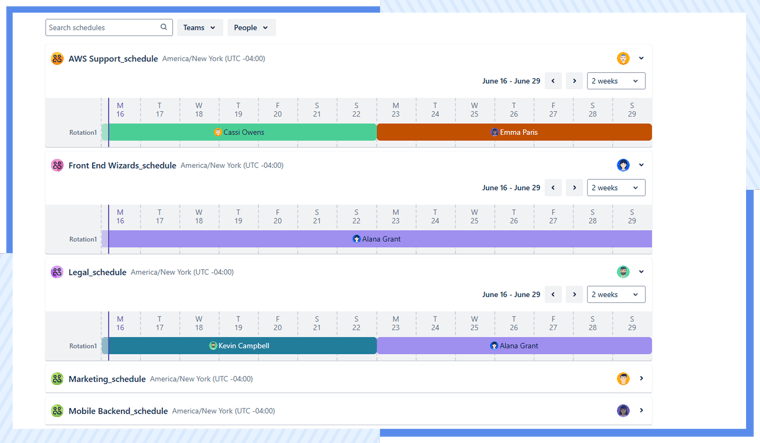The image size is (760, 443).
Task: Click the Marketing_schedule user avatar
Action: (623, 379)
